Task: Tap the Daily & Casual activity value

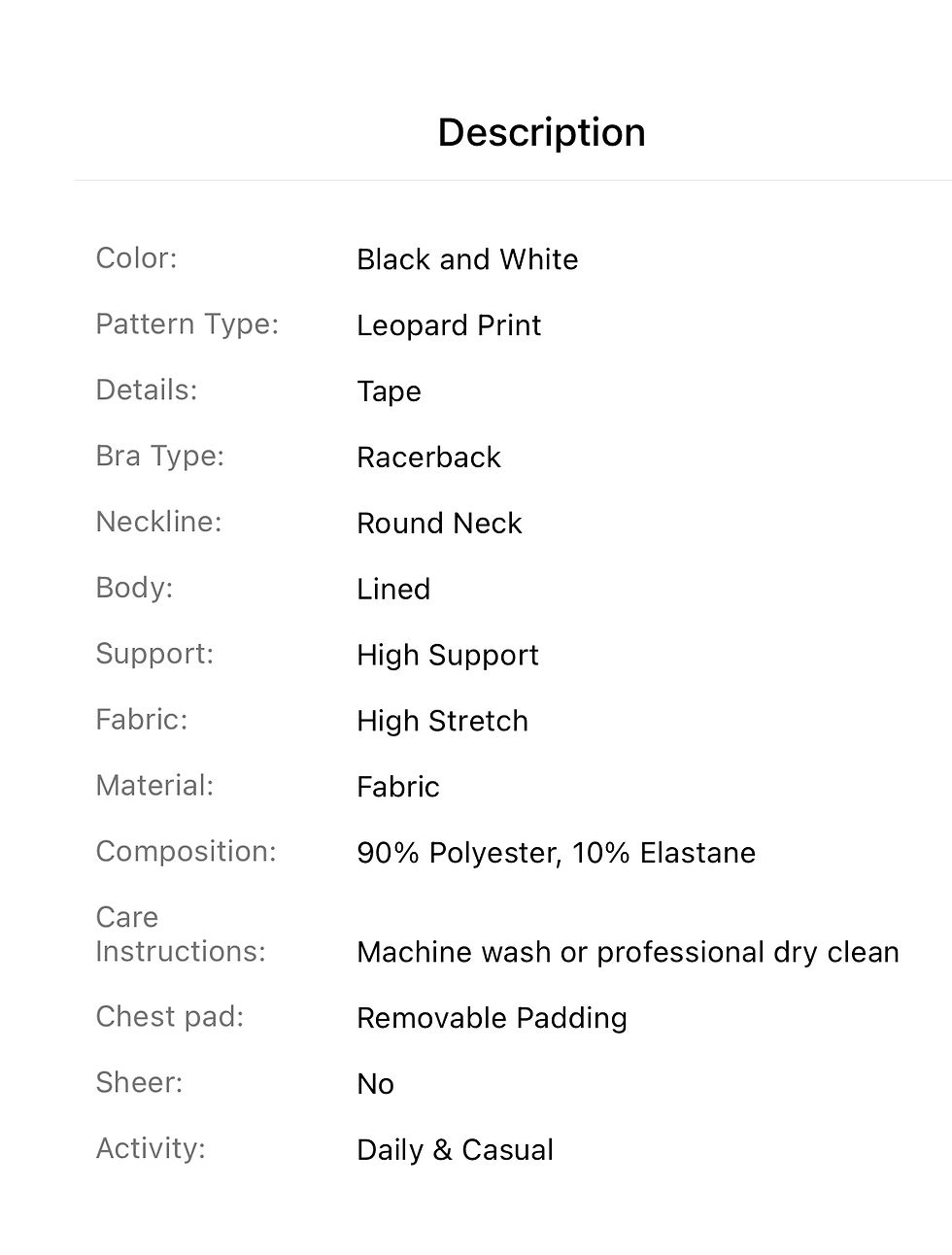Action: point(455,1150)
